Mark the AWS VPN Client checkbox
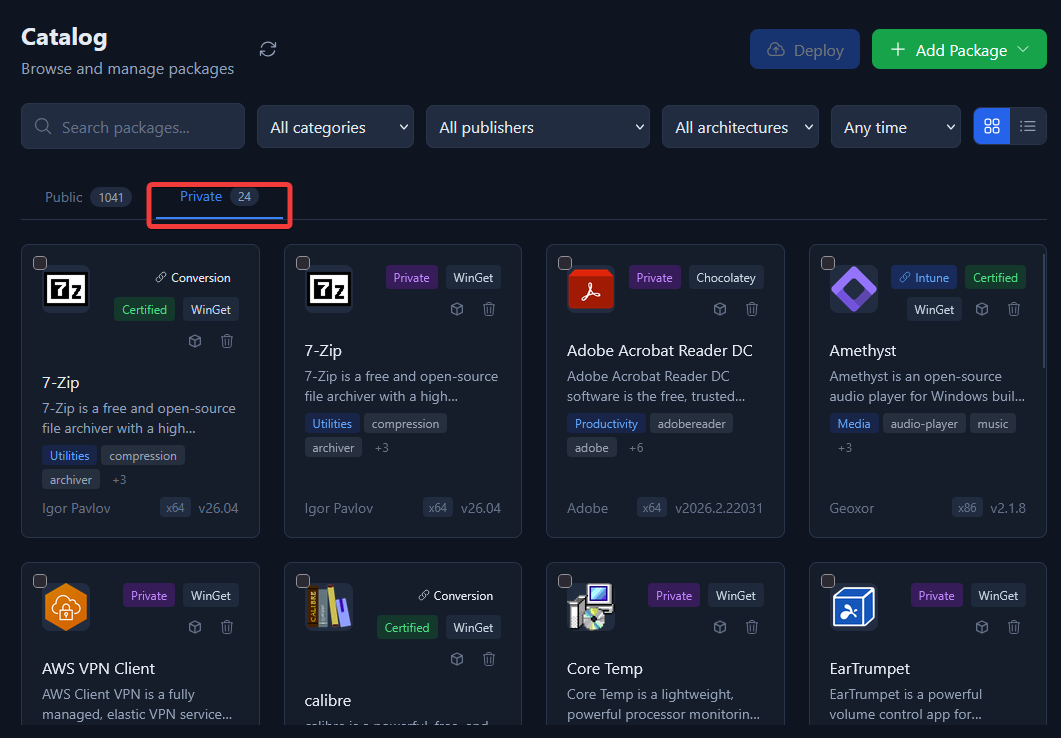This screenshot has width=1061, height=738. 40,580
